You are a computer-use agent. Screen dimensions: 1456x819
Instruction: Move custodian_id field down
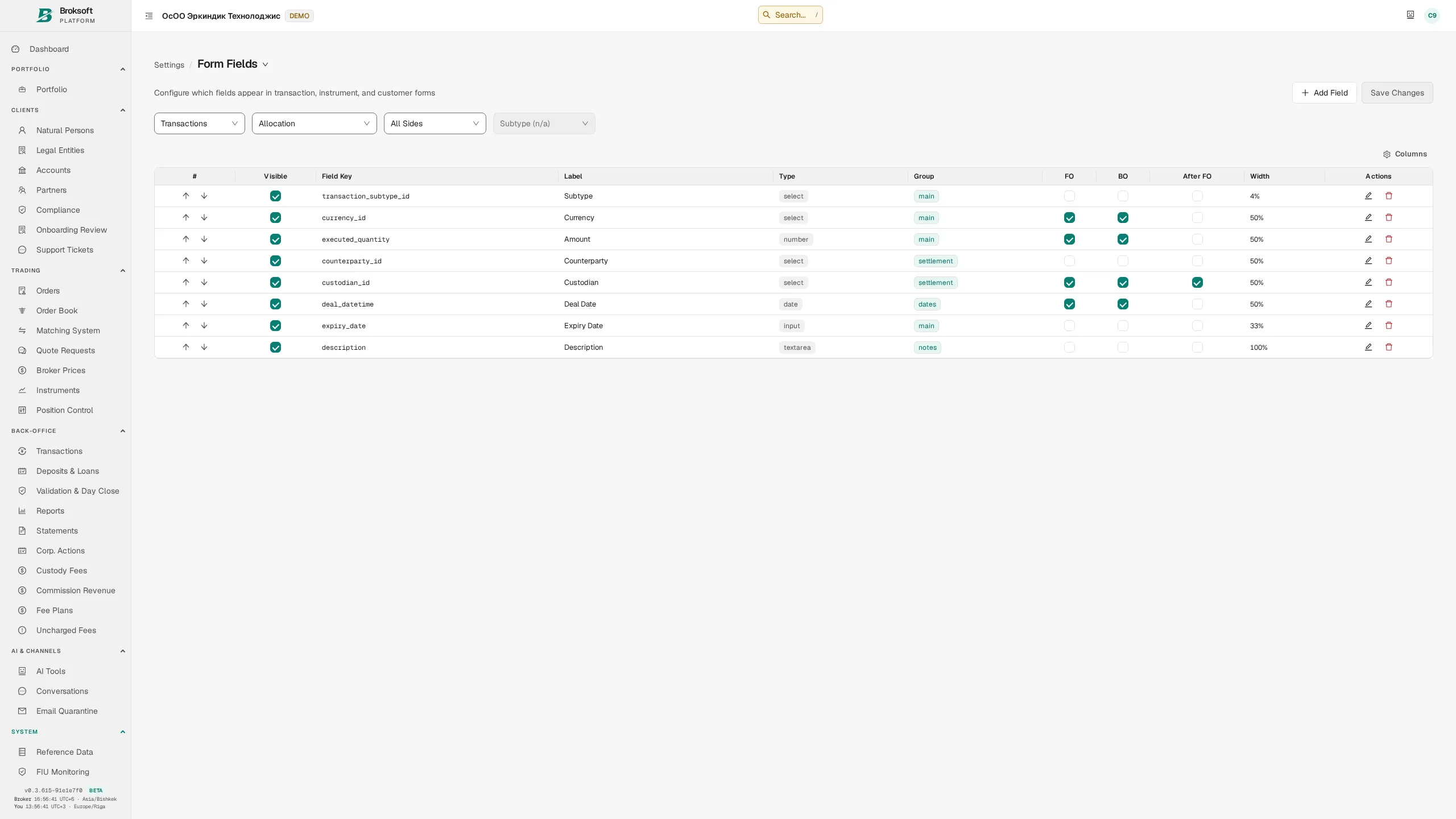pos(204,283)
